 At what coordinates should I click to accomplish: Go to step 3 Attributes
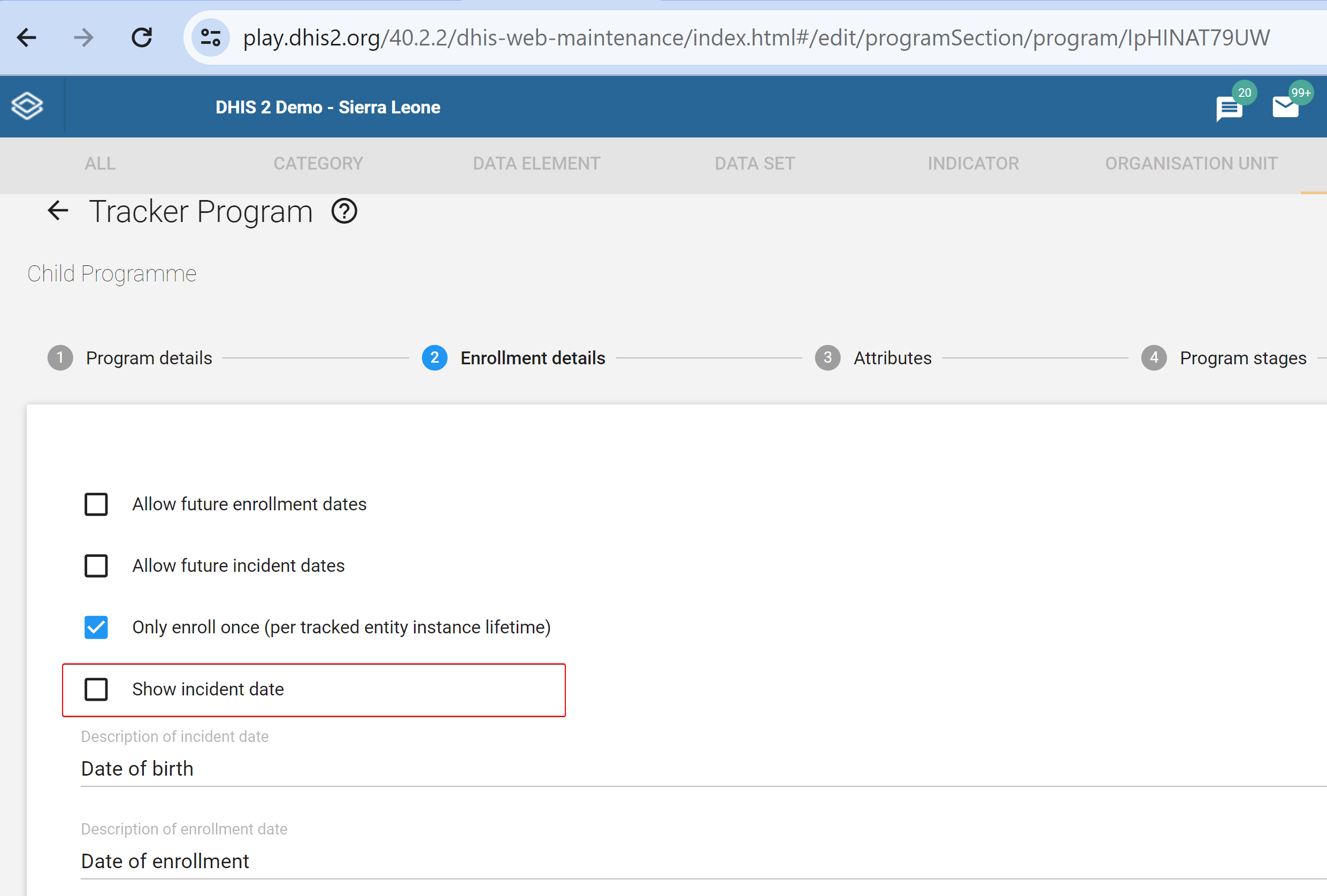click(x=873, y=358)
